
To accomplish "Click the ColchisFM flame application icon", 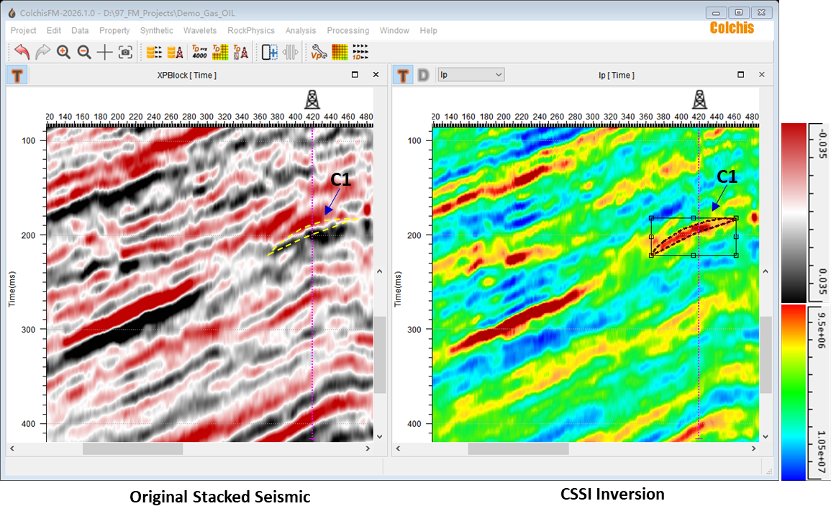I will (12, 13).
